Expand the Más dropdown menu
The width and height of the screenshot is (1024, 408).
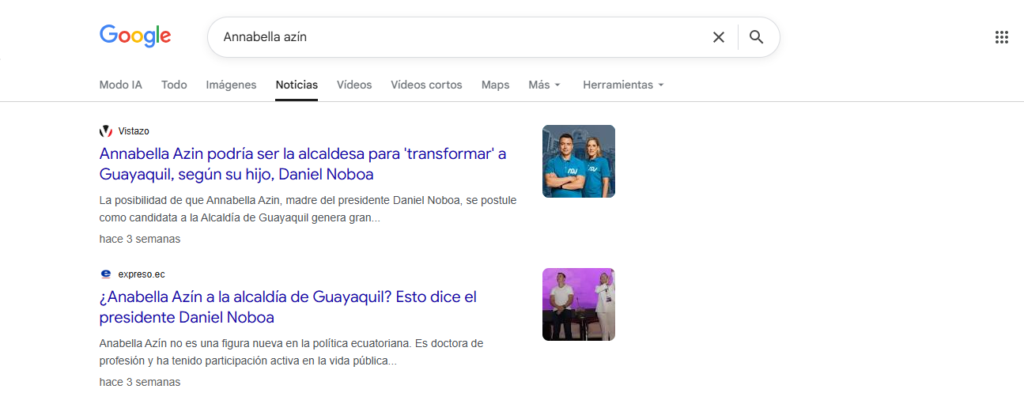pos(544,85)
